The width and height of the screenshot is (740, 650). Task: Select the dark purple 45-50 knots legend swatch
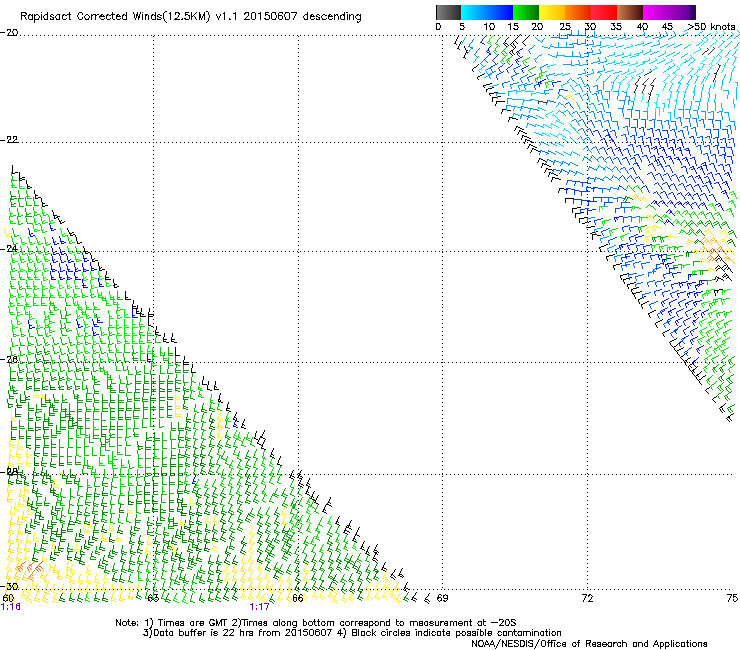point(682,12)
